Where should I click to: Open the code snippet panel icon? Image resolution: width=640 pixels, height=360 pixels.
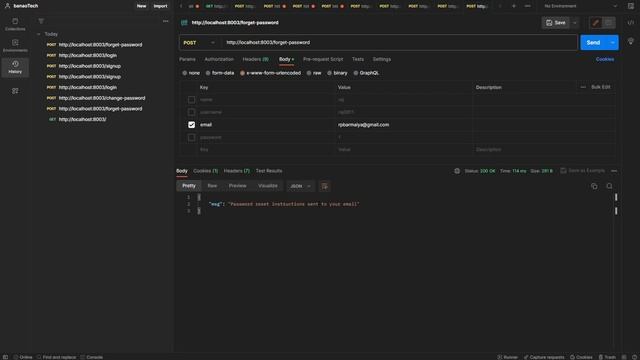click(631, 22)
